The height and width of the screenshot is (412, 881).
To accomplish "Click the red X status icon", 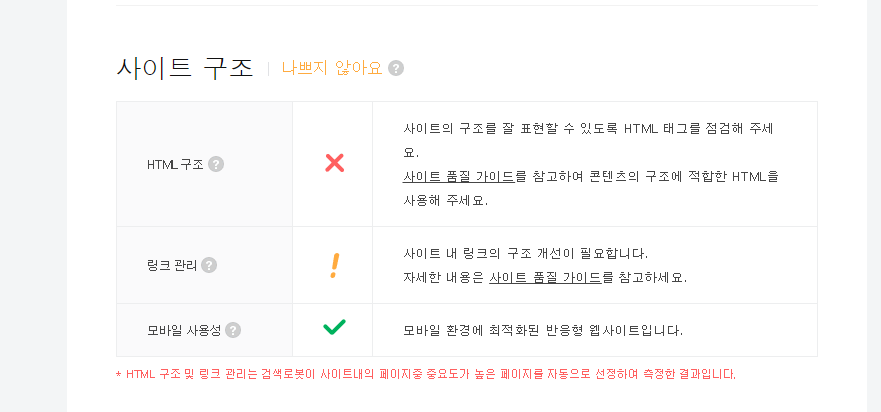I will click(x=334, y=163).
